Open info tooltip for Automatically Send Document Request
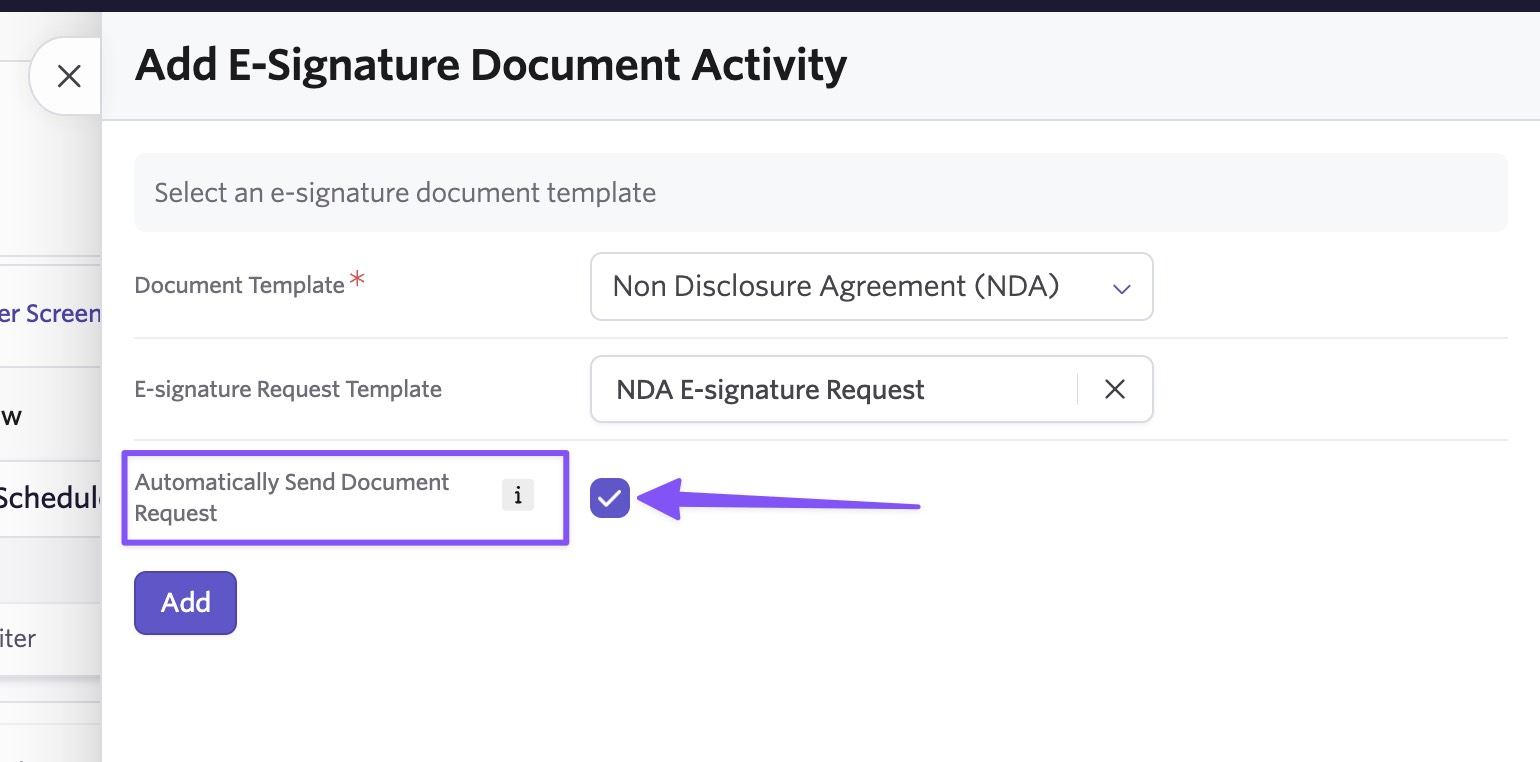Viewport: 1540px width, 762px height. pos(517,496)
